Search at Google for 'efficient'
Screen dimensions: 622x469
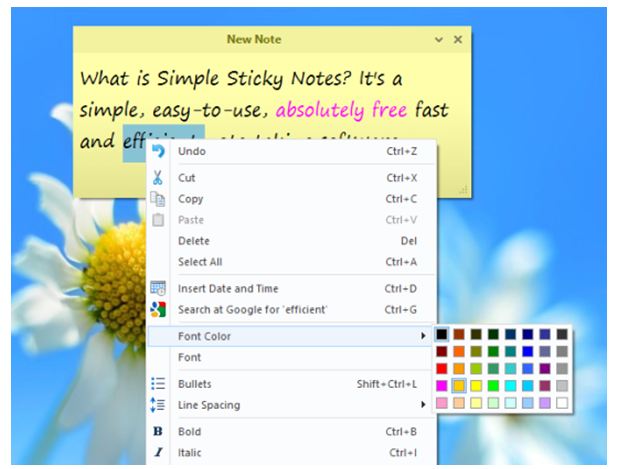coord(292,309)
